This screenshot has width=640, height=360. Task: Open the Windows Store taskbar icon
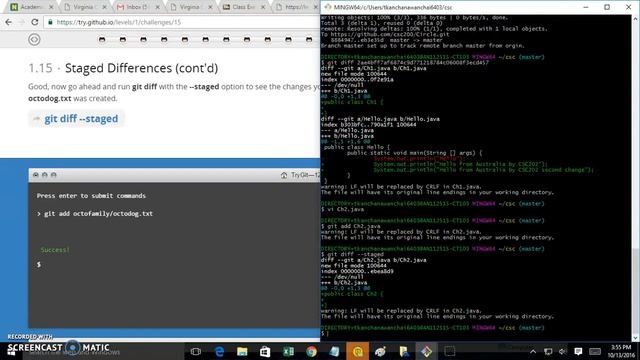265,351
